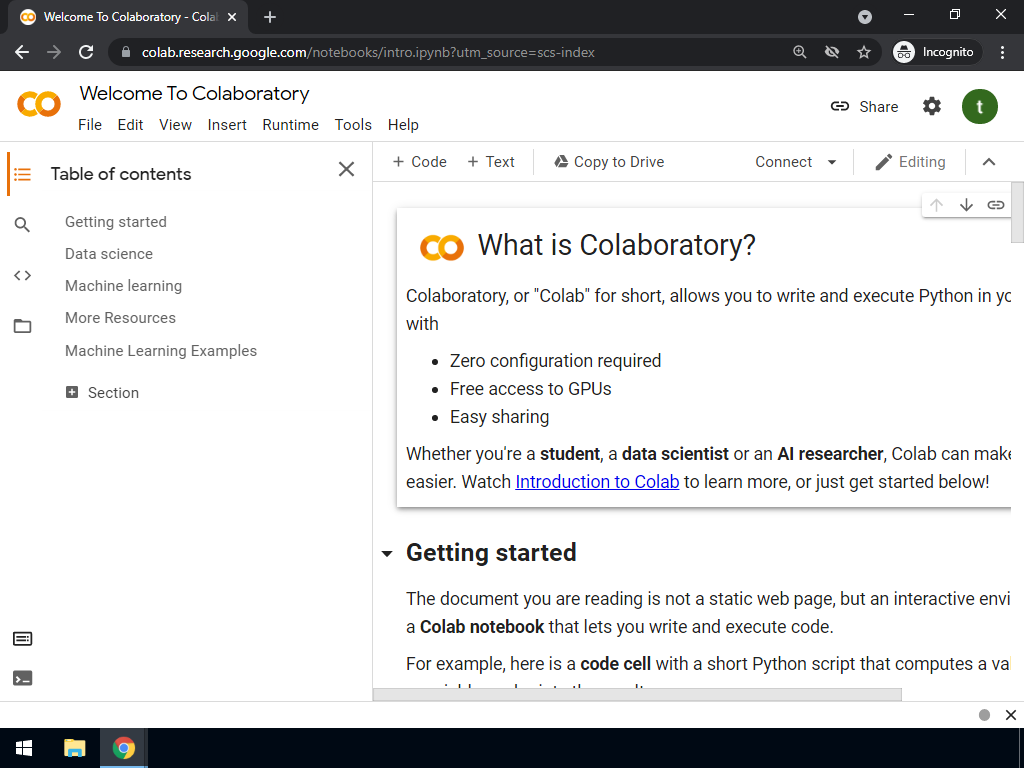1024x768 pixels.
Task: Collapse the Getting started section triangle
Action: (x=387, y=554)
